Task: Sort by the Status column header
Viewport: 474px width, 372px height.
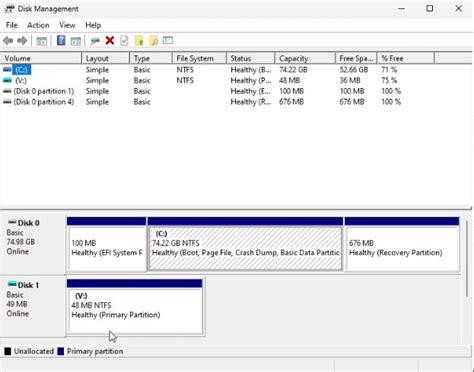Action: pyautogui.click(x=251, y=58)
